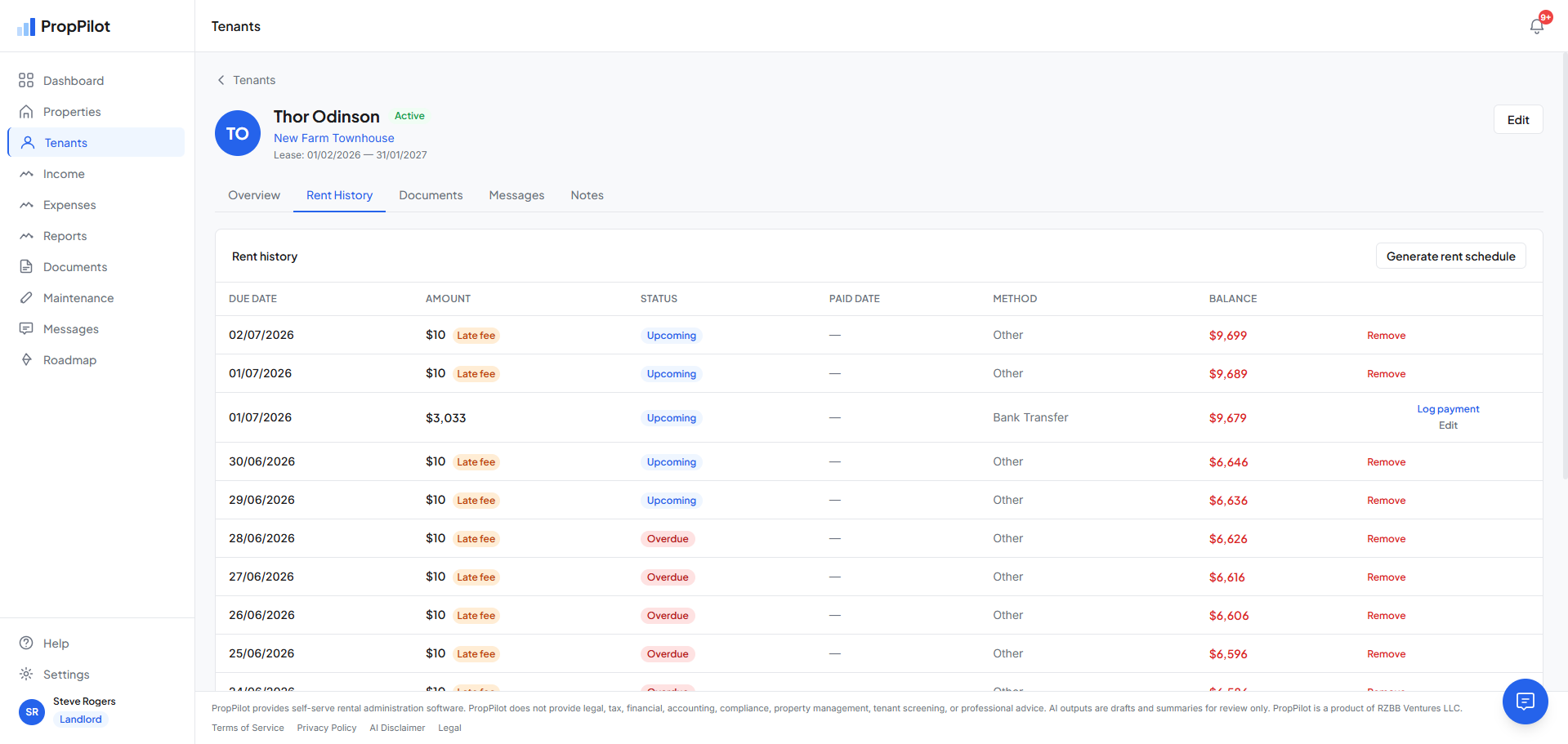Viewport: 1568px width, 744px height.
Task: Click the SR user avatar
Action: pyautogui.click(x=32, y=711)
